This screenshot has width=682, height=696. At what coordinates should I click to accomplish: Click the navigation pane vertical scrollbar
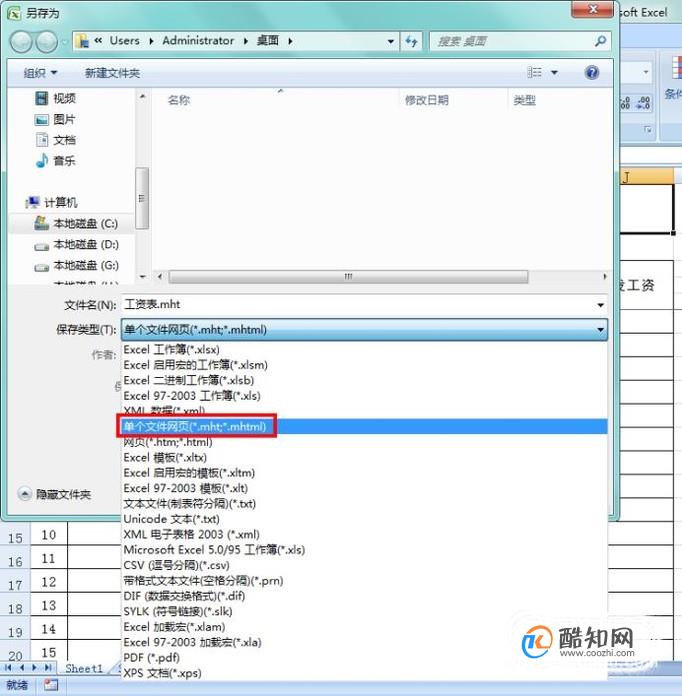click(142, 198)
